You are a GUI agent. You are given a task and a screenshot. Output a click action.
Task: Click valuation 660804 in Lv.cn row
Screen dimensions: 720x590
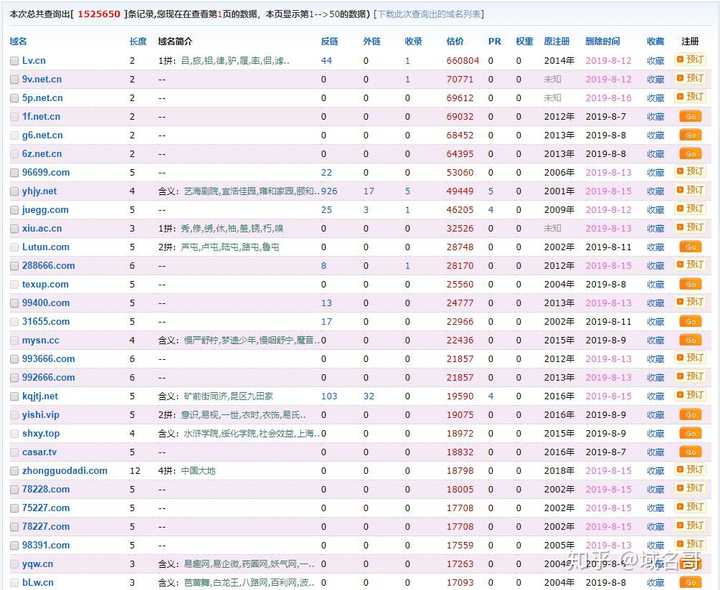pos(463,61)
